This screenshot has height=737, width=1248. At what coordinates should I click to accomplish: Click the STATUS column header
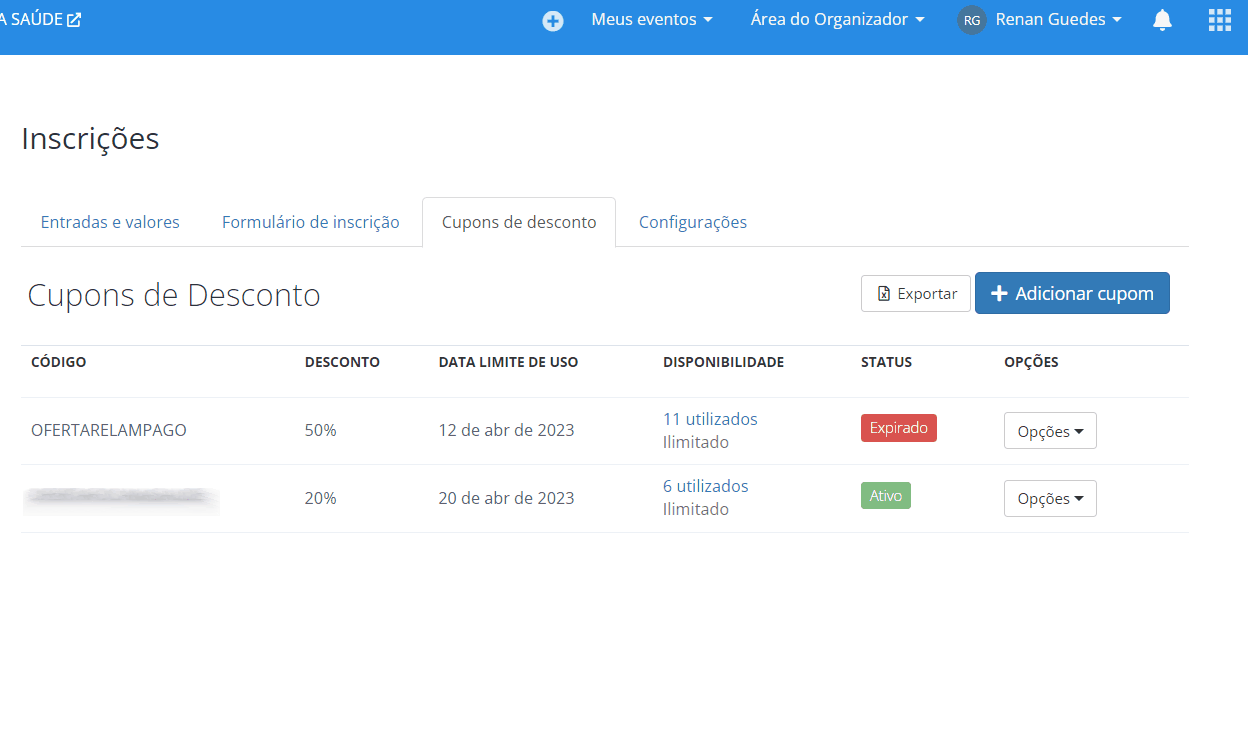[x=886, y=362]
